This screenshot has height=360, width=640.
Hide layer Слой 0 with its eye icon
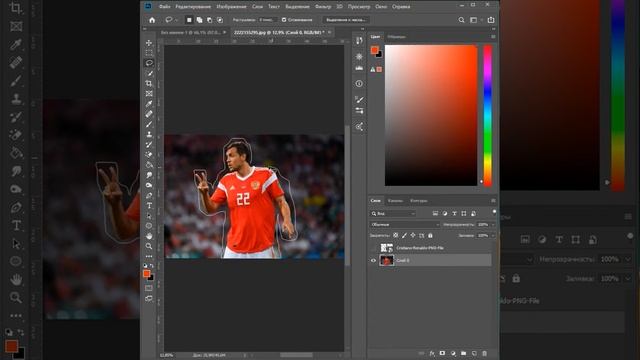tap(373, 260)
